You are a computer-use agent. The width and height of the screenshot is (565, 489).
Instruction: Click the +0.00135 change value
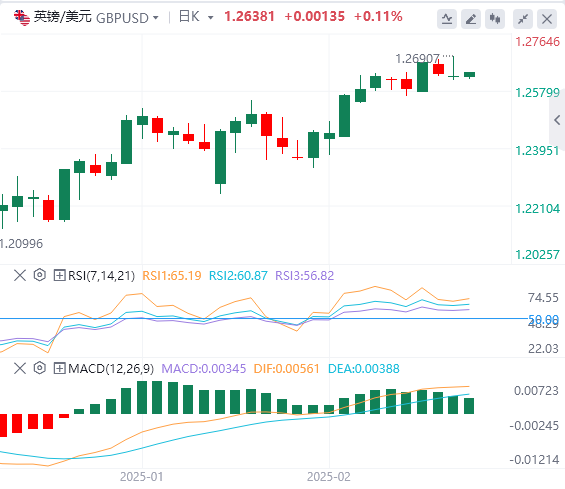click(x=314, y=17)
